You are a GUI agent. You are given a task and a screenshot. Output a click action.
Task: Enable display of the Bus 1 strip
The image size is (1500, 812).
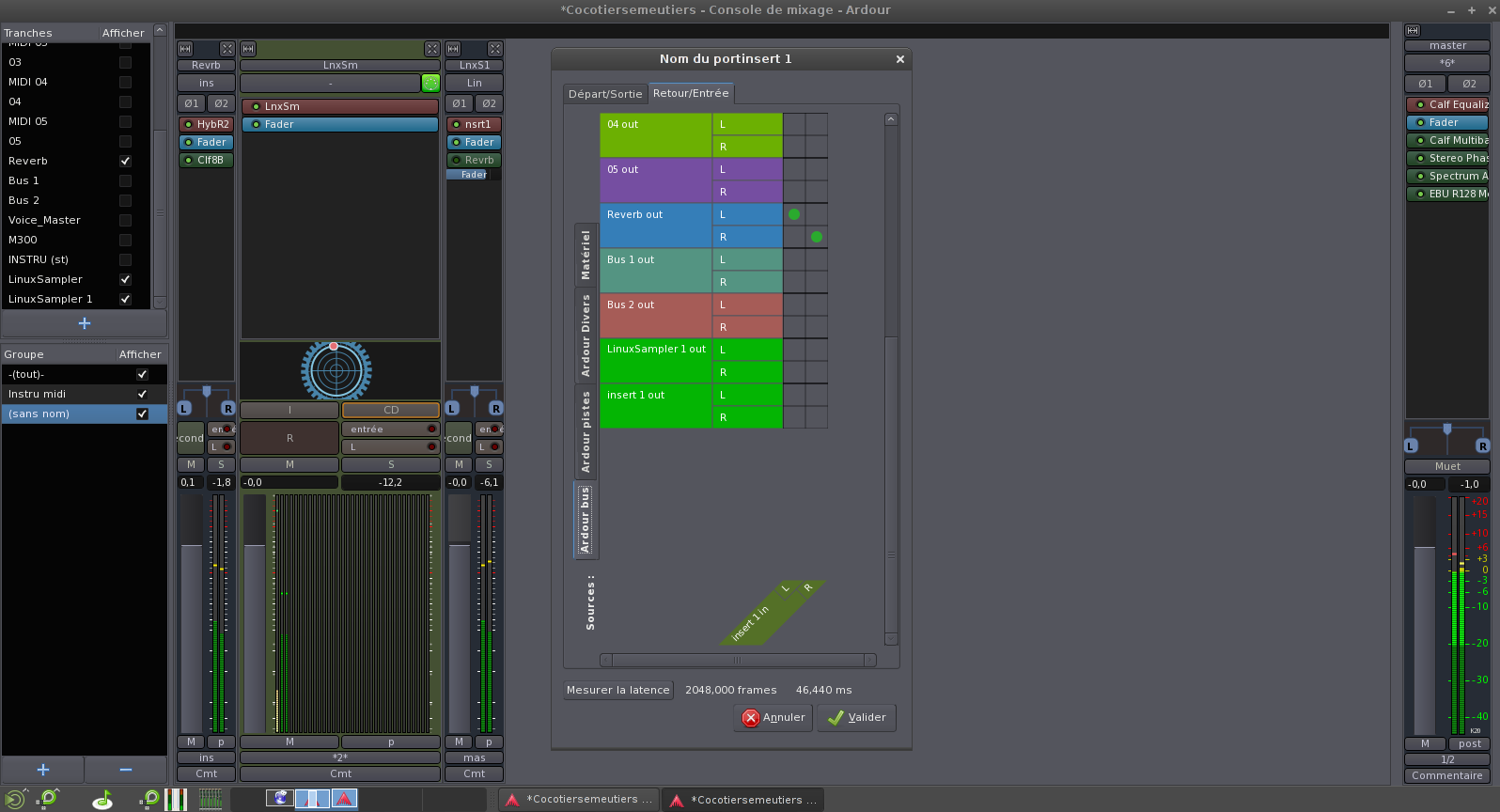[125, 180]
